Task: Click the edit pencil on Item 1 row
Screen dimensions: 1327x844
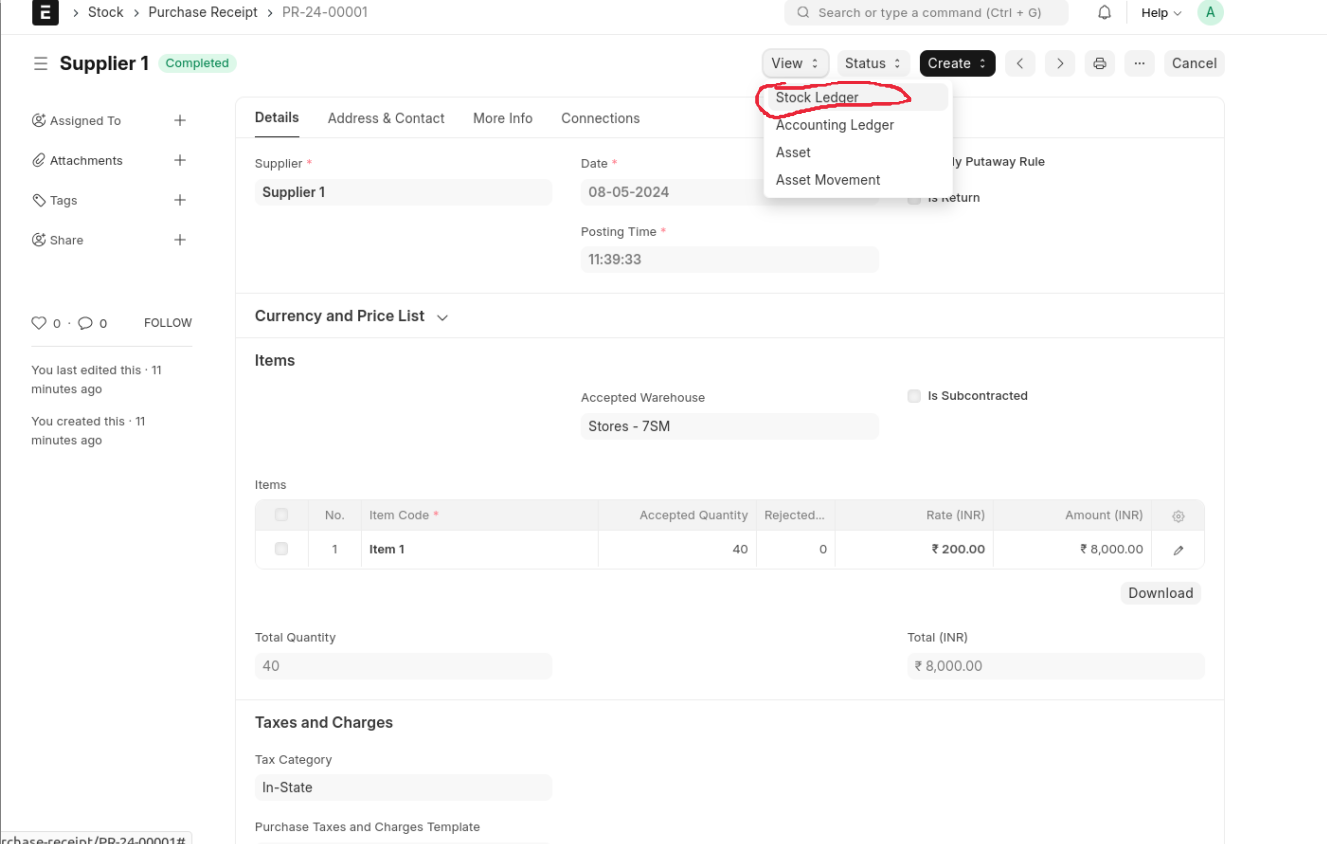Action: point(1178,550)
